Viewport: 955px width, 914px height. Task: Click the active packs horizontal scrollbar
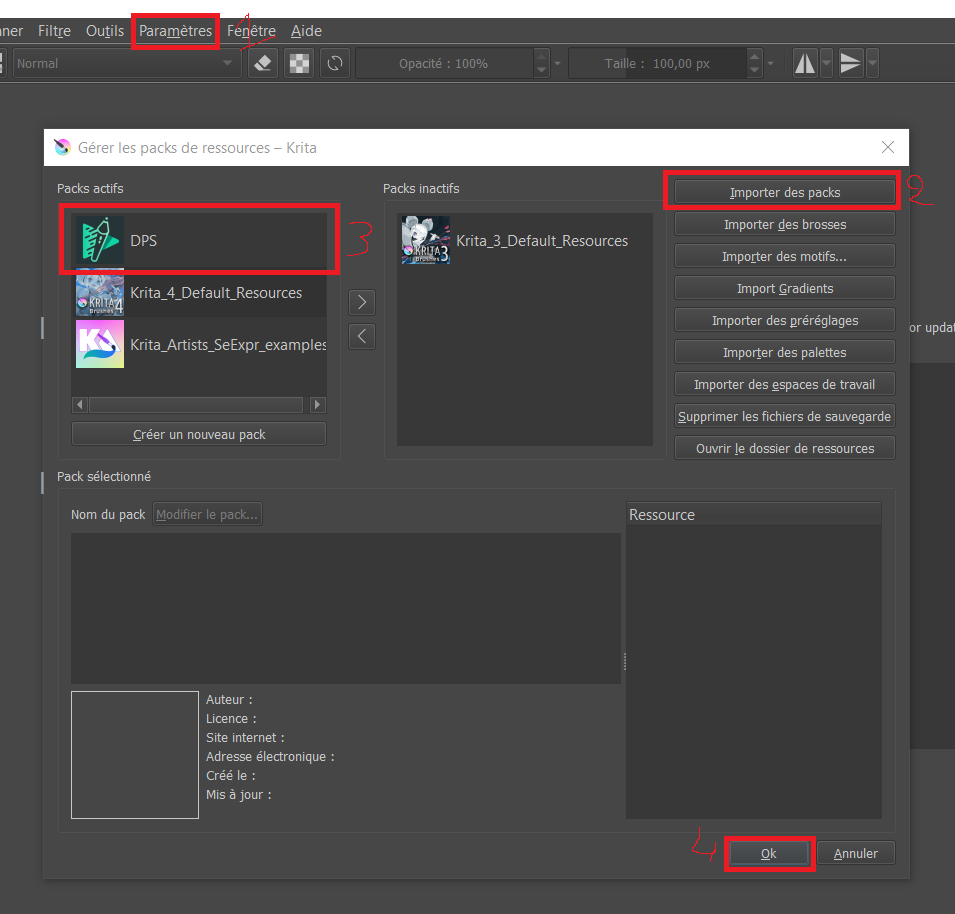coord(195,405)
